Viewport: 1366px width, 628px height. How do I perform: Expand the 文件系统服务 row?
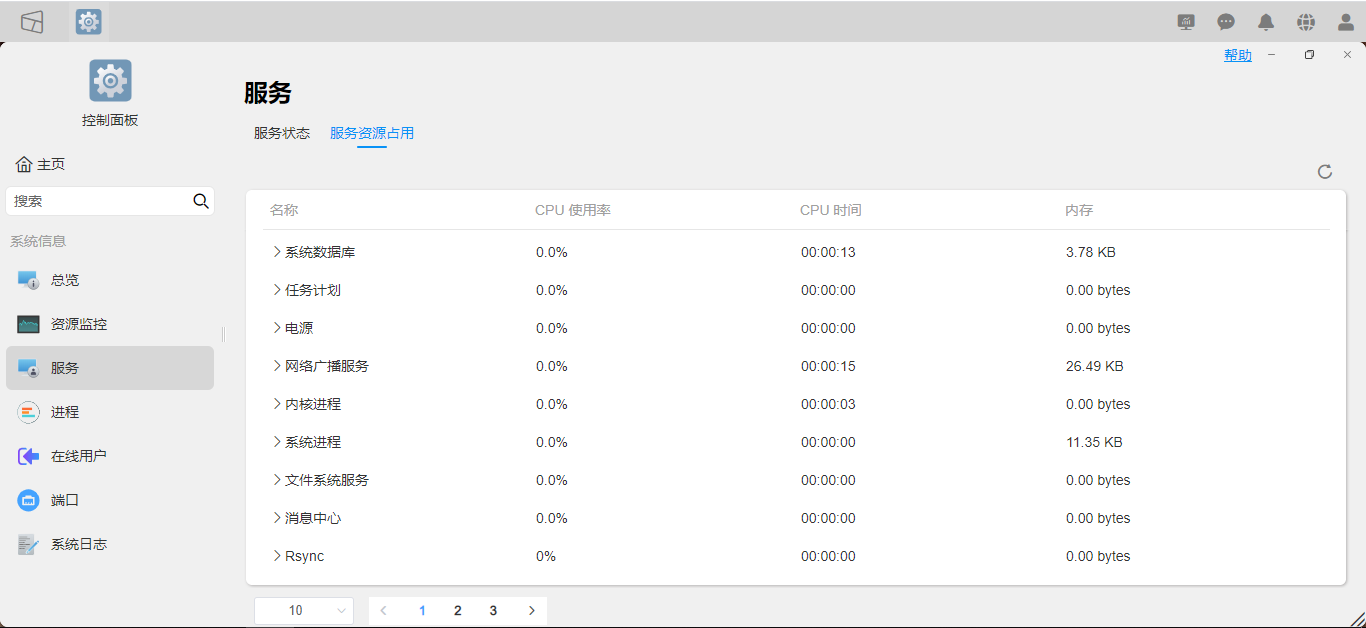pos(277,480)
